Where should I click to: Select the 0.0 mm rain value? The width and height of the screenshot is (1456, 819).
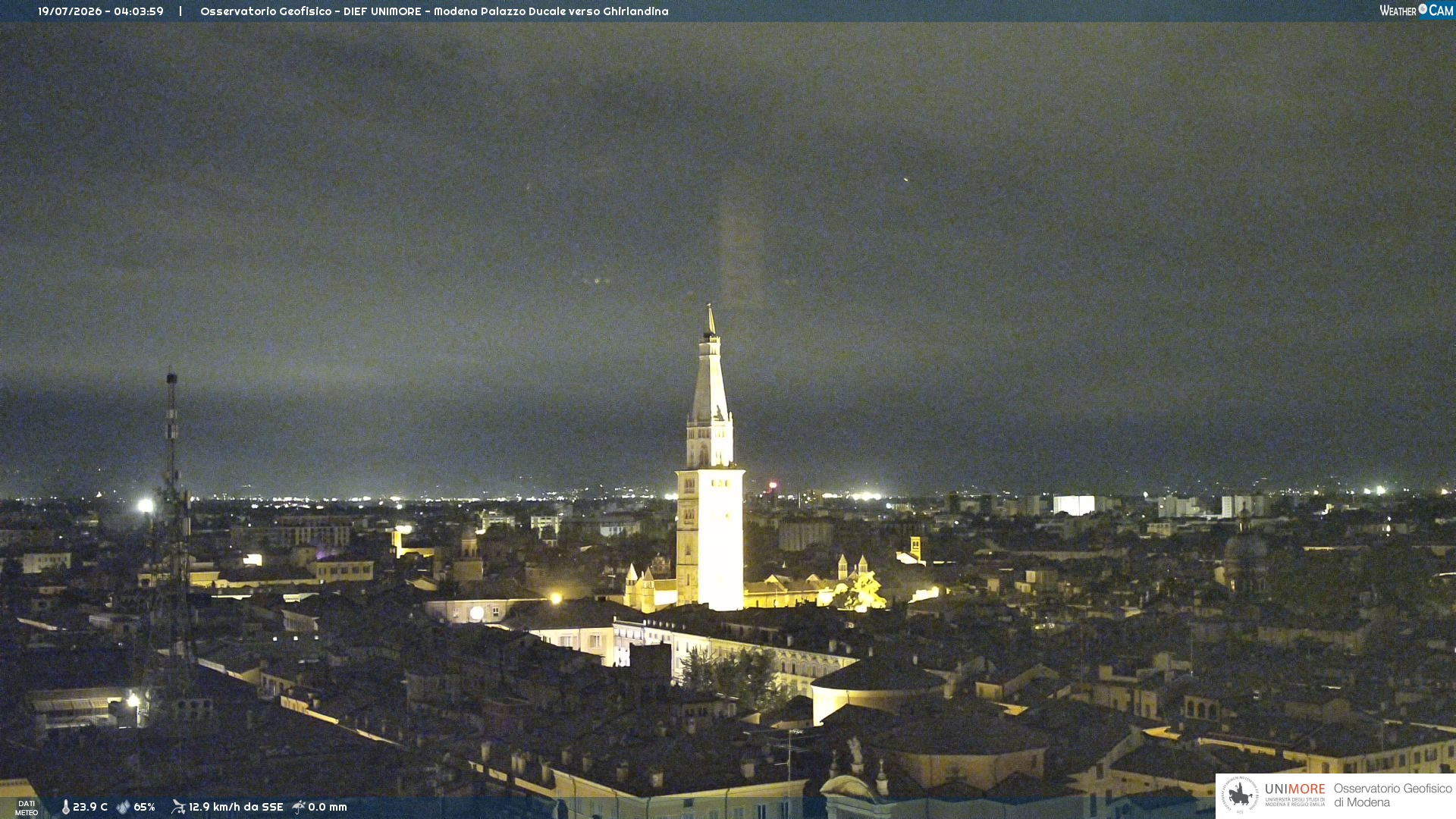[328, 807]
